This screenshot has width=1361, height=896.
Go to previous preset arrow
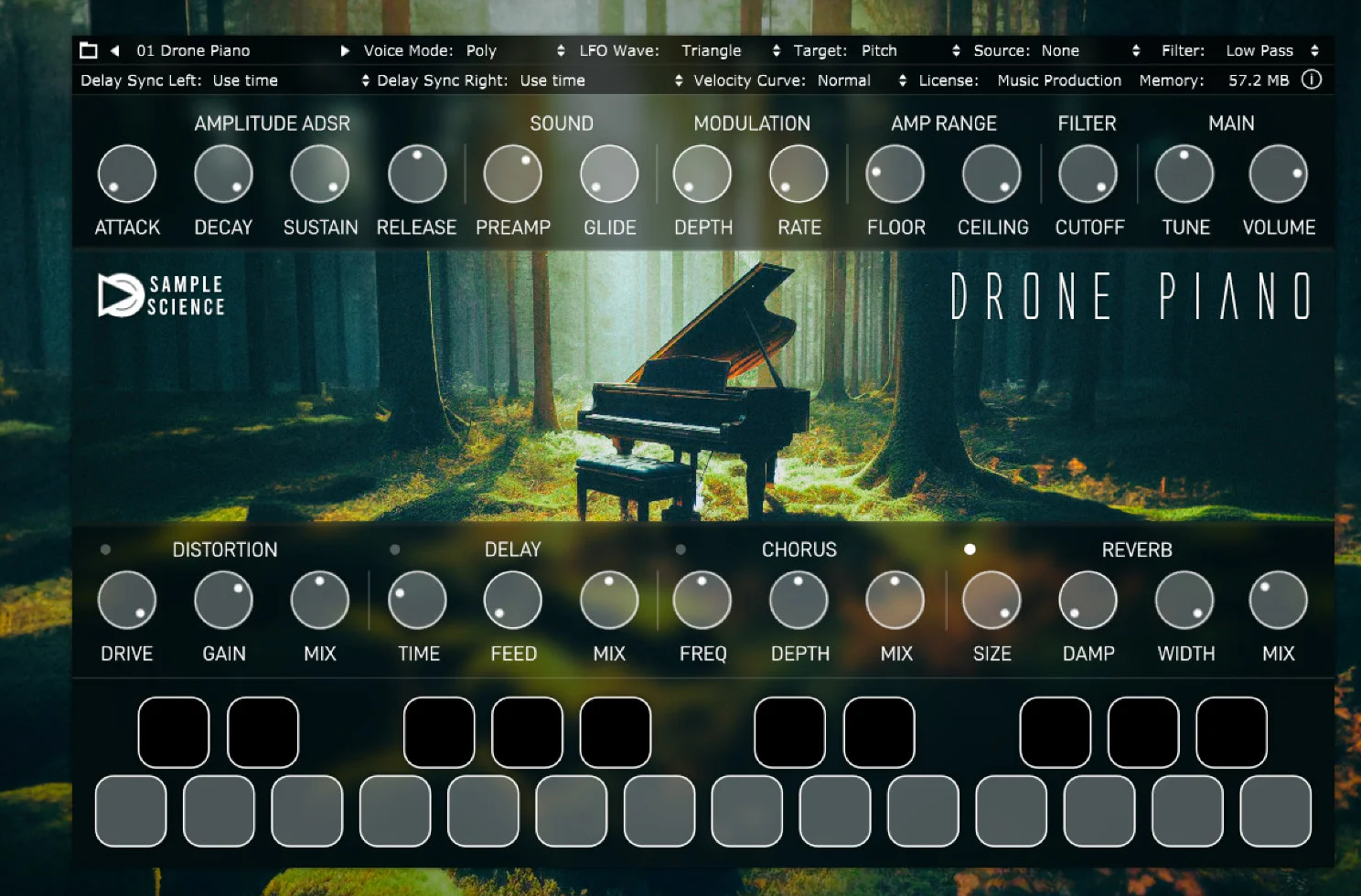click(x=115, y=50)
